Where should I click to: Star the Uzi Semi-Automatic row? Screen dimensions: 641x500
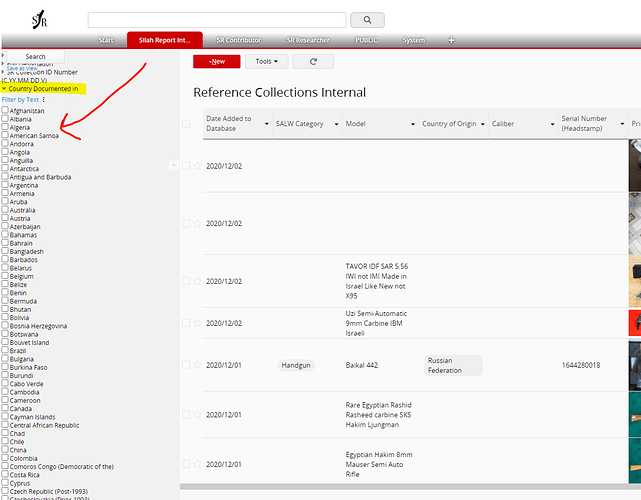click(x=197, y=323)
